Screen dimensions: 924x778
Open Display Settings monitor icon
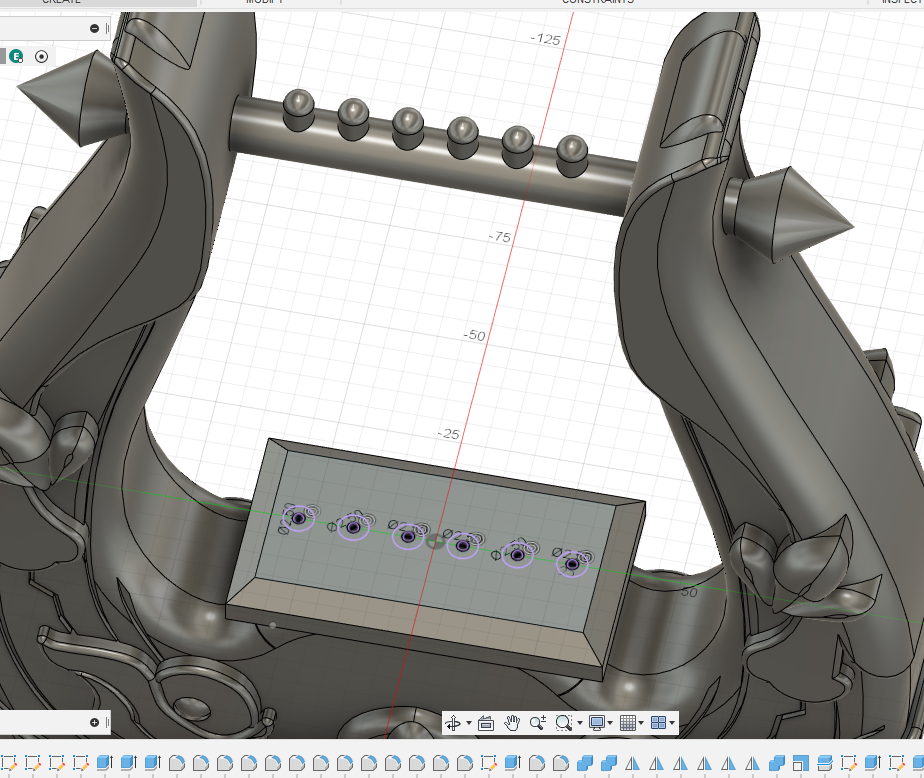pyautogui.click(x=597, y=723)
